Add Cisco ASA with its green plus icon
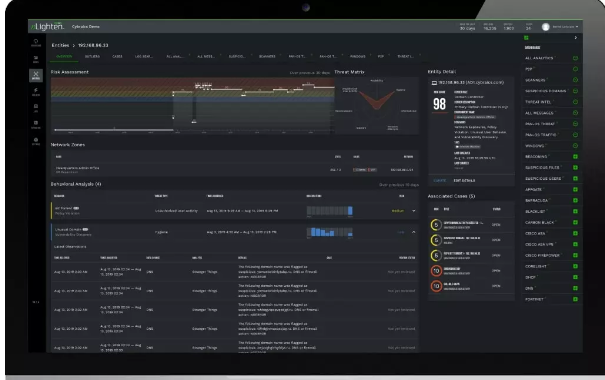Image resolution: width=605 pixels, height=380 pixels. [575, 233]
